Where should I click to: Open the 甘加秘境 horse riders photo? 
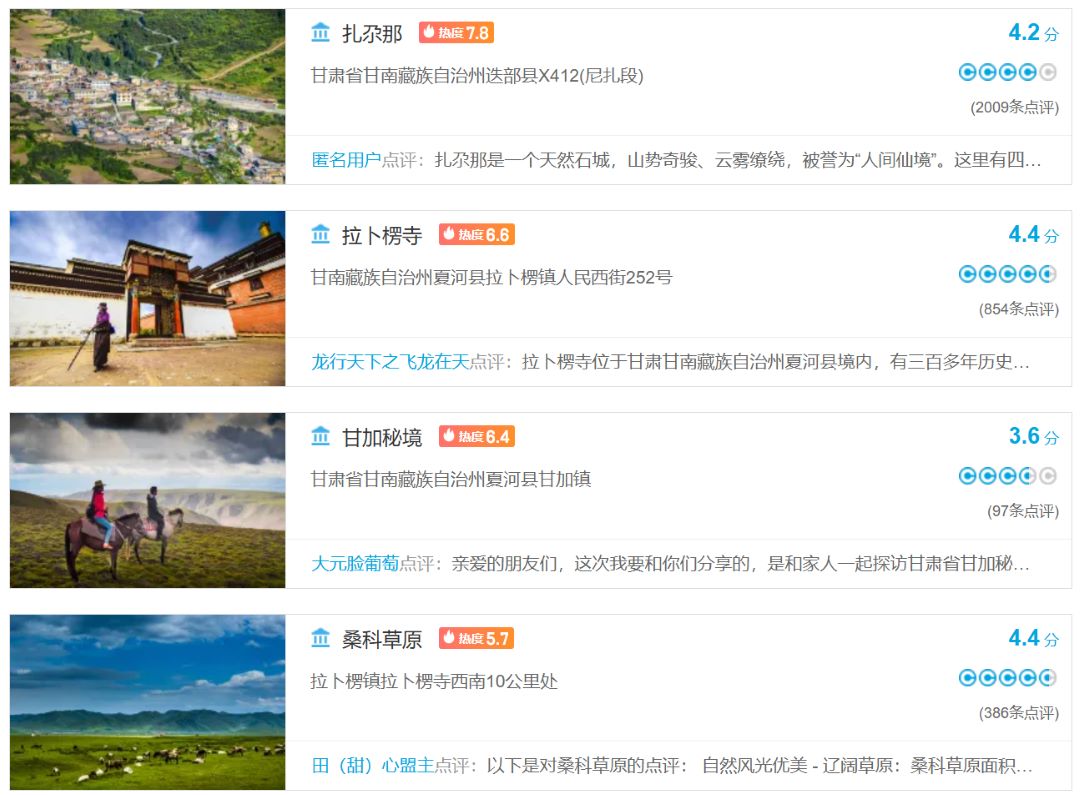click(147, 500)
